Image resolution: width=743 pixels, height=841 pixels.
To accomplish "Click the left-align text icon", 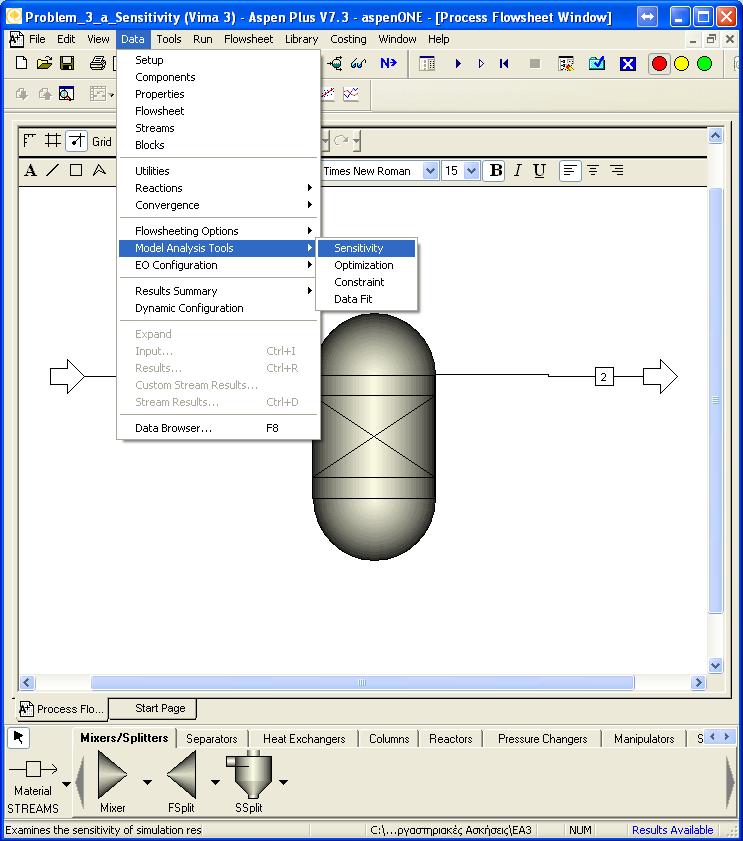I will pos(570,171).
